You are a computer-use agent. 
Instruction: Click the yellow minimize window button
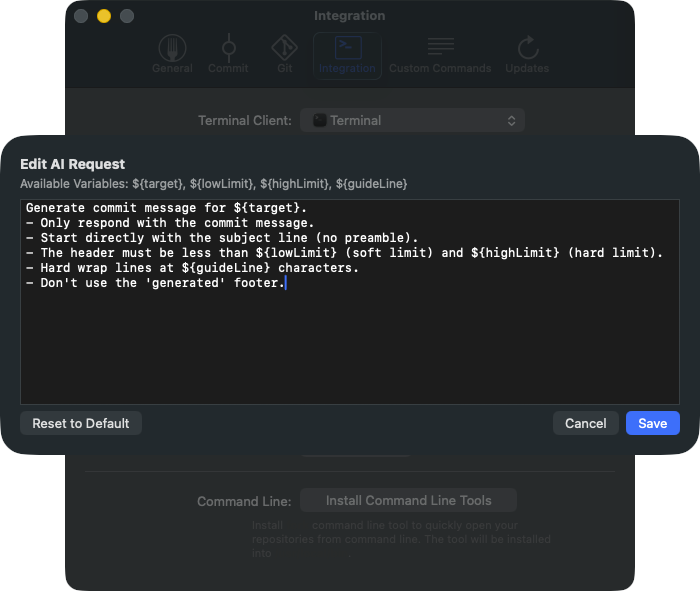103,16
